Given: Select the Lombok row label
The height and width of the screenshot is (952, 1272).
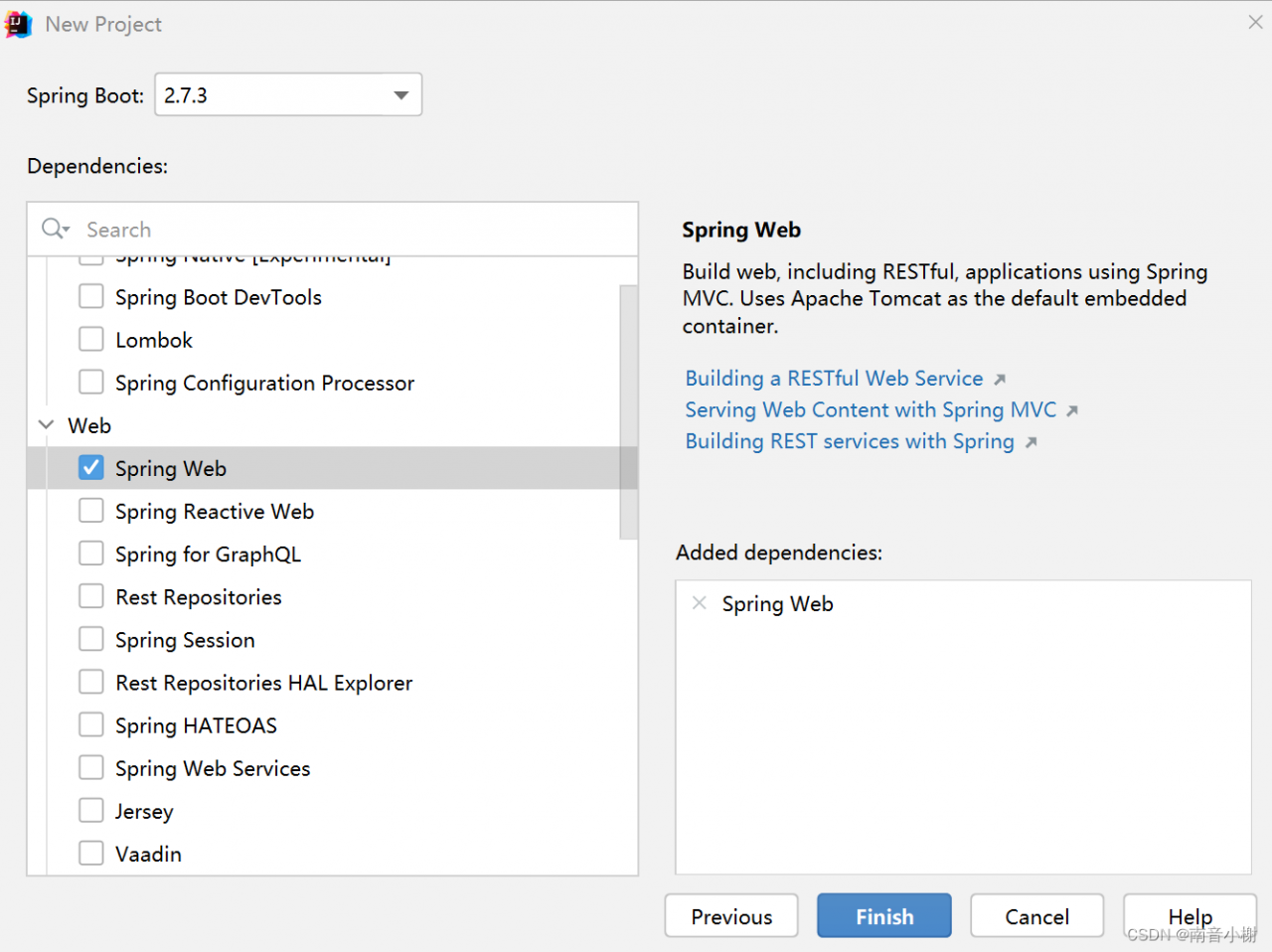Looking at the screenshot, I should pyautogui.click(x=154, y=340).
